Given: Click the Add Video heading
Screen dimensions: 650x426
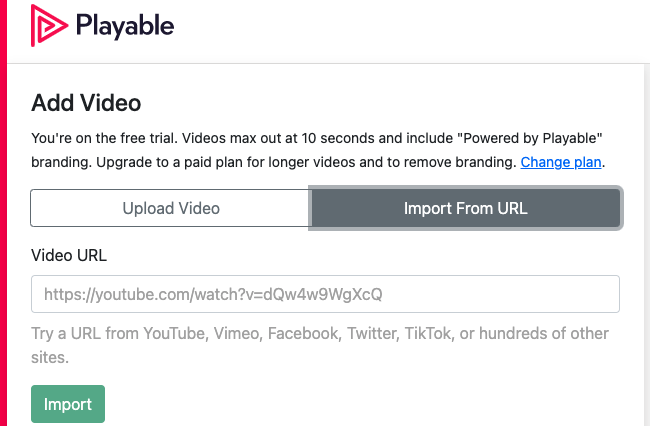Looking at the screenshot, I should [x=86, y=102].
